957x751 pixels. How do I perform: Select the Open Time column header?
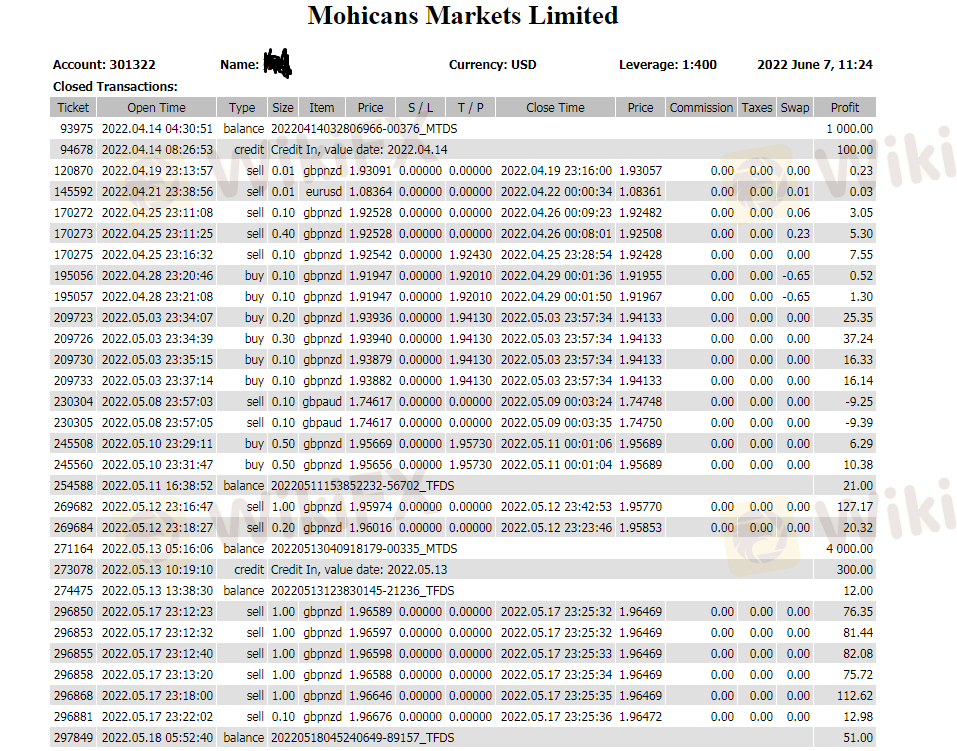156,107
